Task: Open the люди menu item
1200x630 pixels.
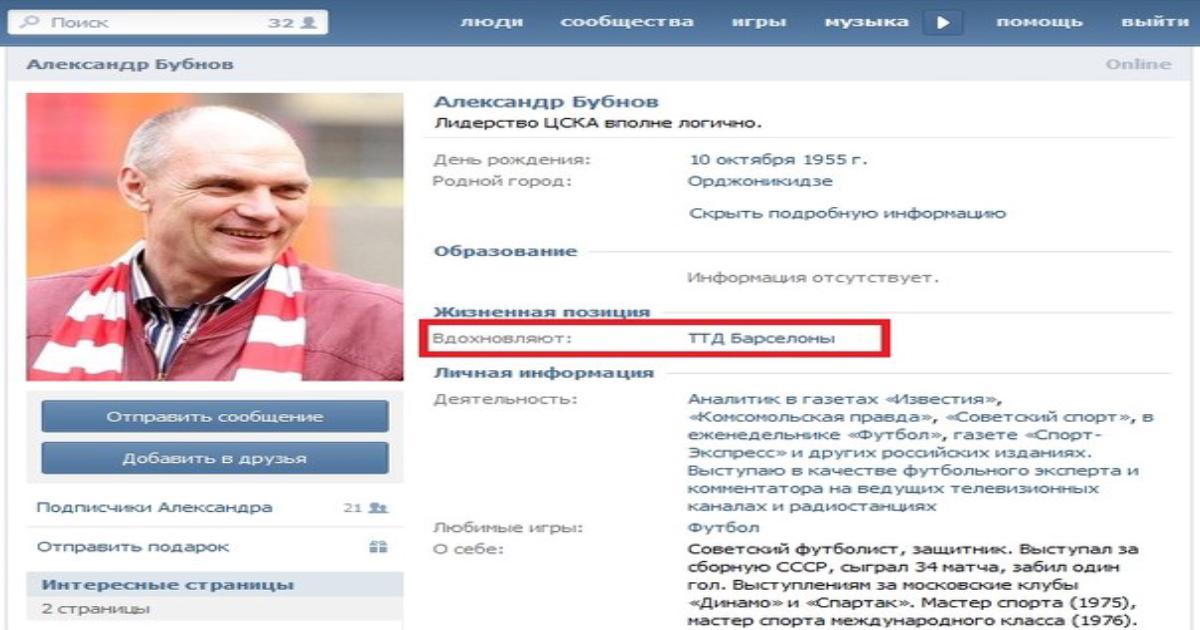Action: click(x=492, y=22)
